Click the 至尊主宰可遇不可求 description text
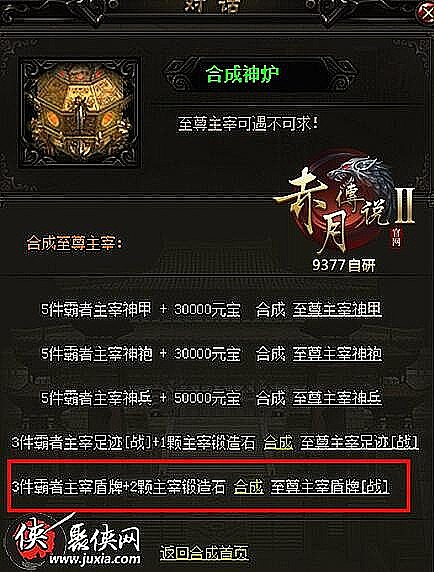Viewport: 434px width, 572px height. (x=248, y=124)
